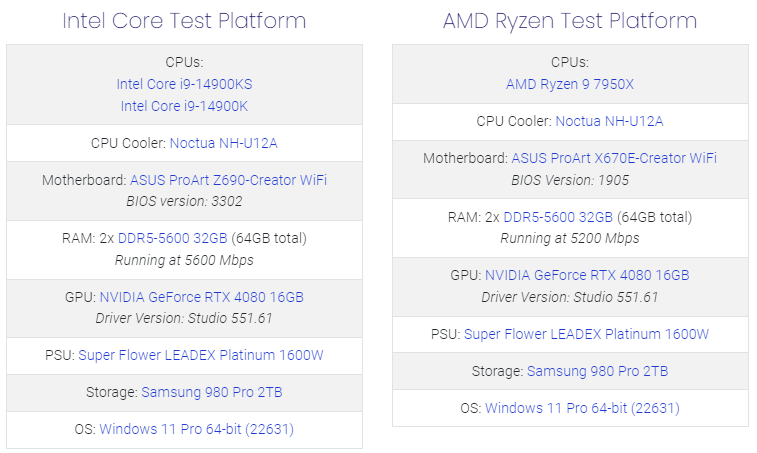The height and width of the screenshot is (453, 757).
Task: Click the AMD Ryzen Test Platform heading
Action: (x=570, y=21)
